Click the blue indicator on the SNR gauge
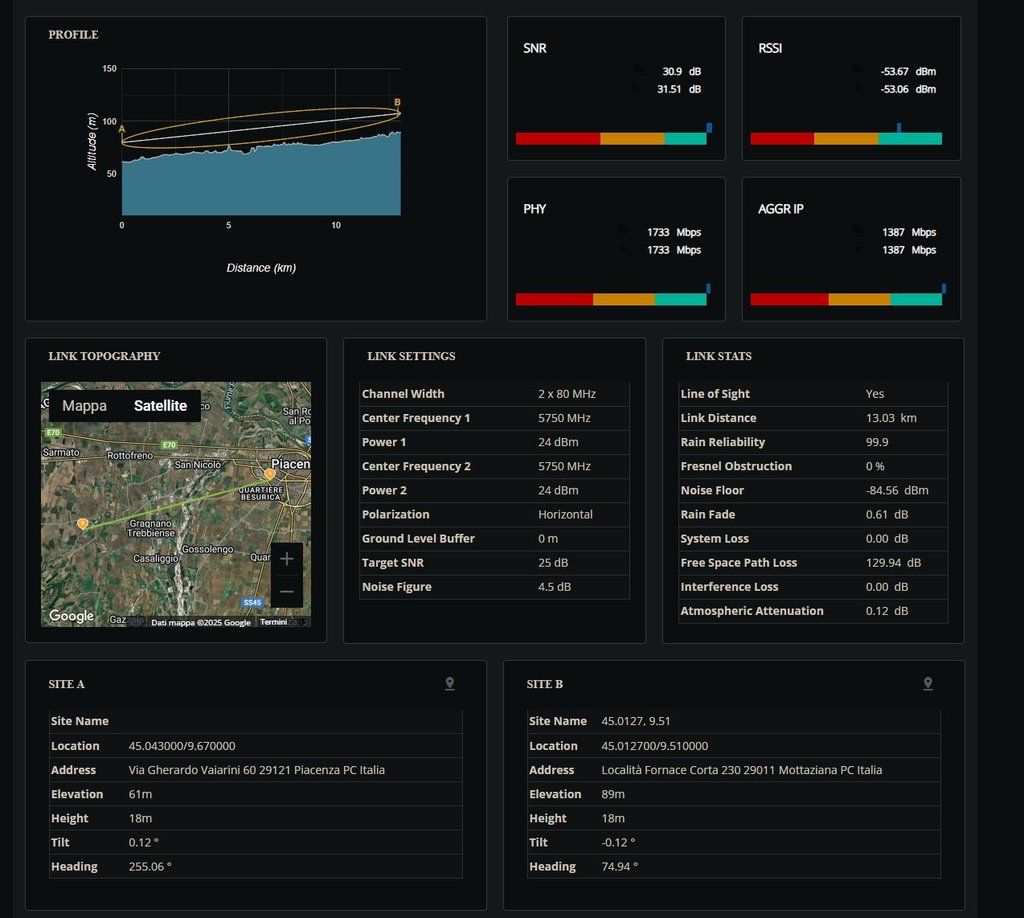This screenshot has height=918, width=1024. pyautogui.click(x=709, y=127)
